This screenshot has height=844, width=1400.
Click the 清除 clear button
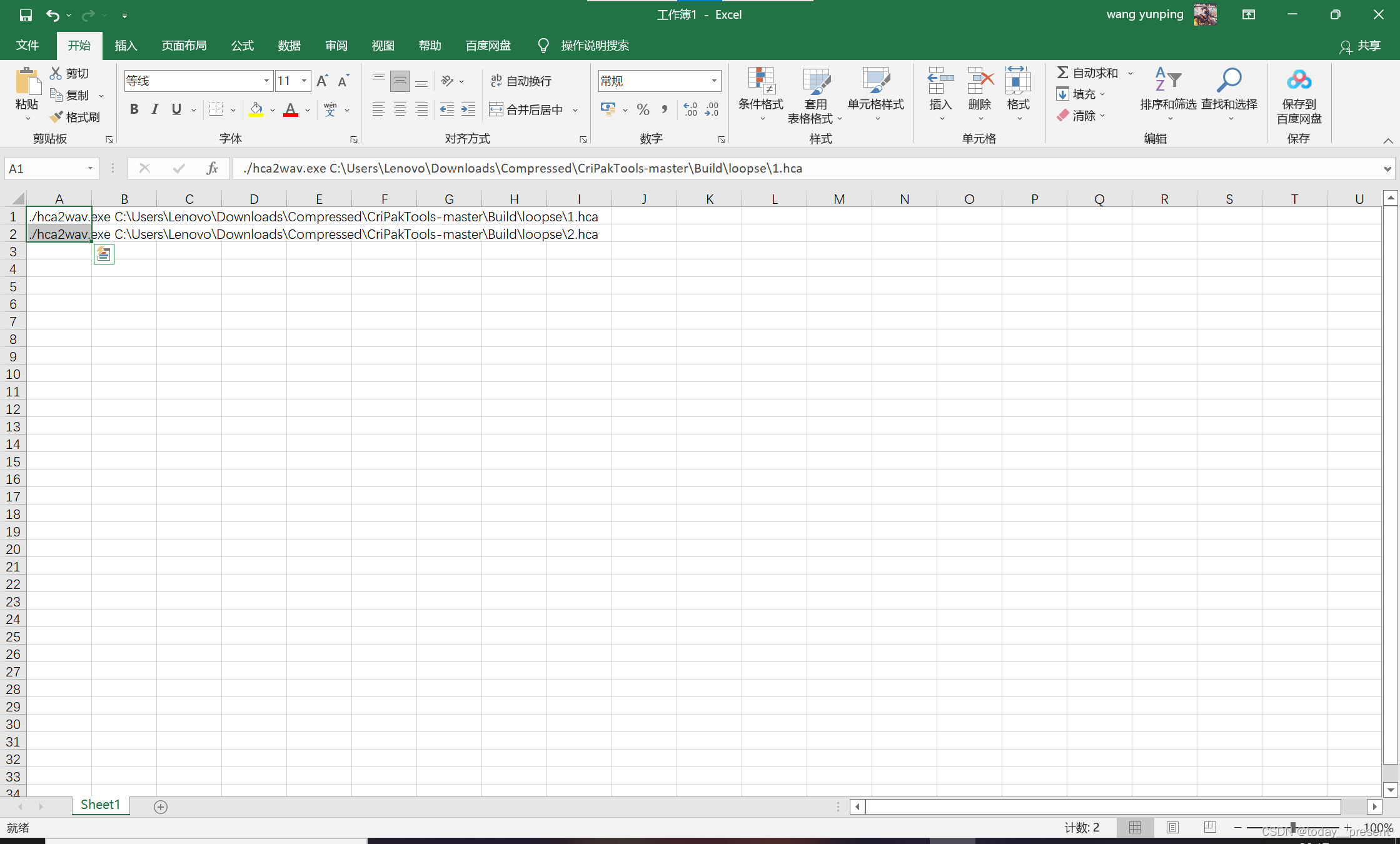1081,116
